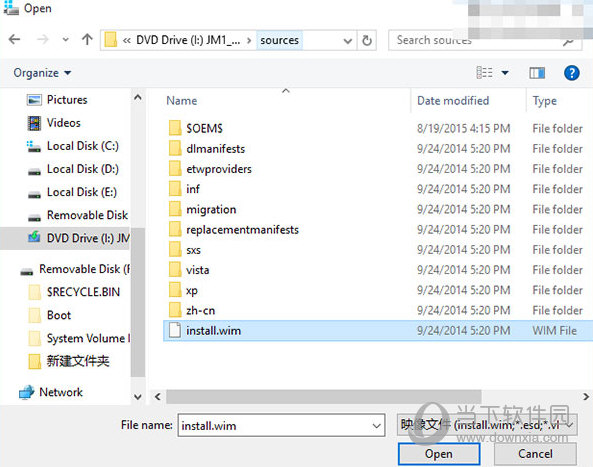Select the sxs folder icon
Screen dimensions: 593x467
[x=175, y=250]
